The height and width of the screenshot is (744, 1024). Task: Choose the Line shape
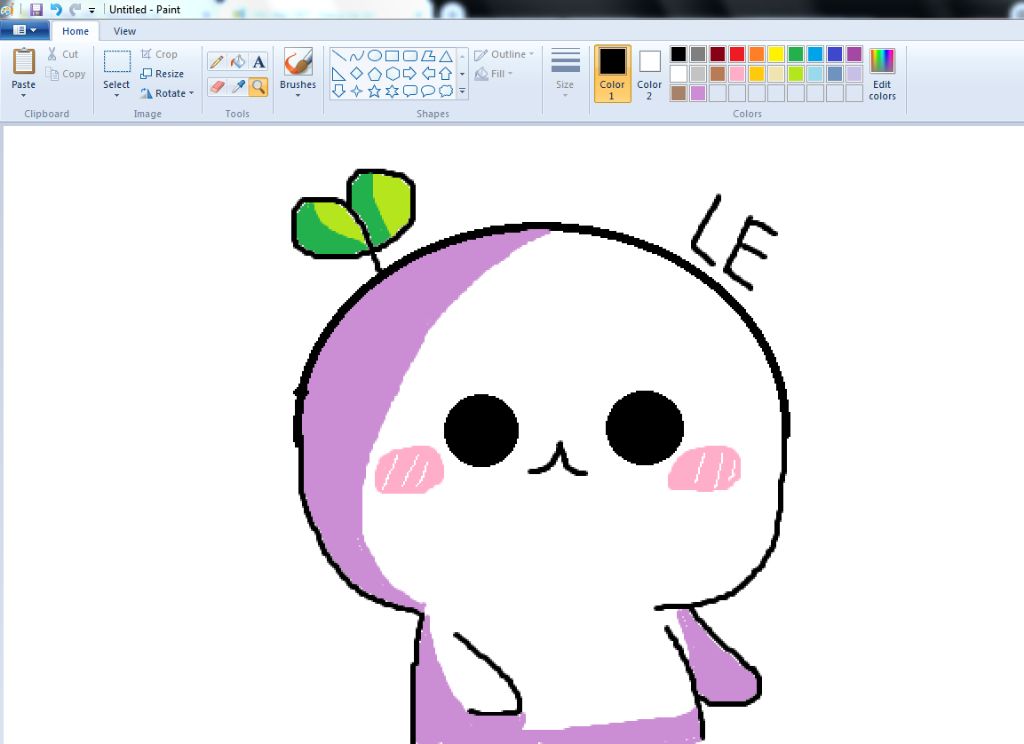(338, 56)
